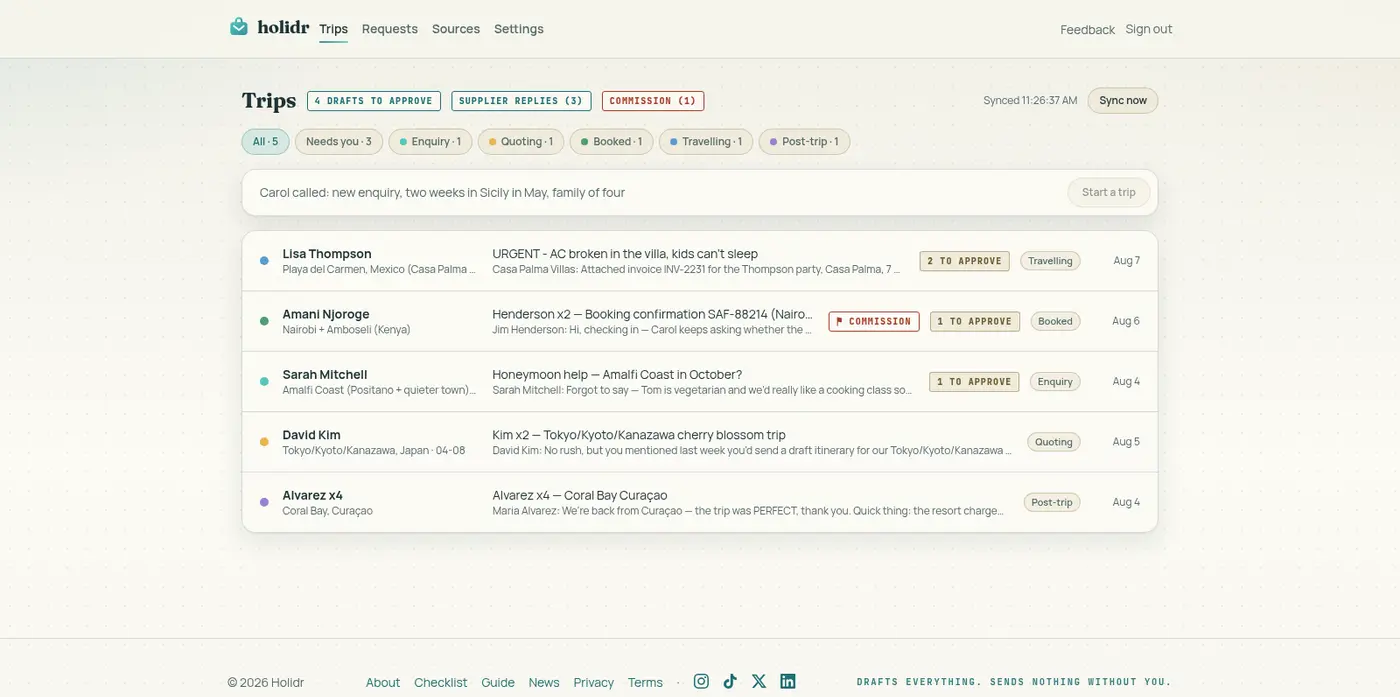The image size is (1400, 697).
Task: Click the Quoting status tag on David Kim row
Action: click(x=1054, y=442)
